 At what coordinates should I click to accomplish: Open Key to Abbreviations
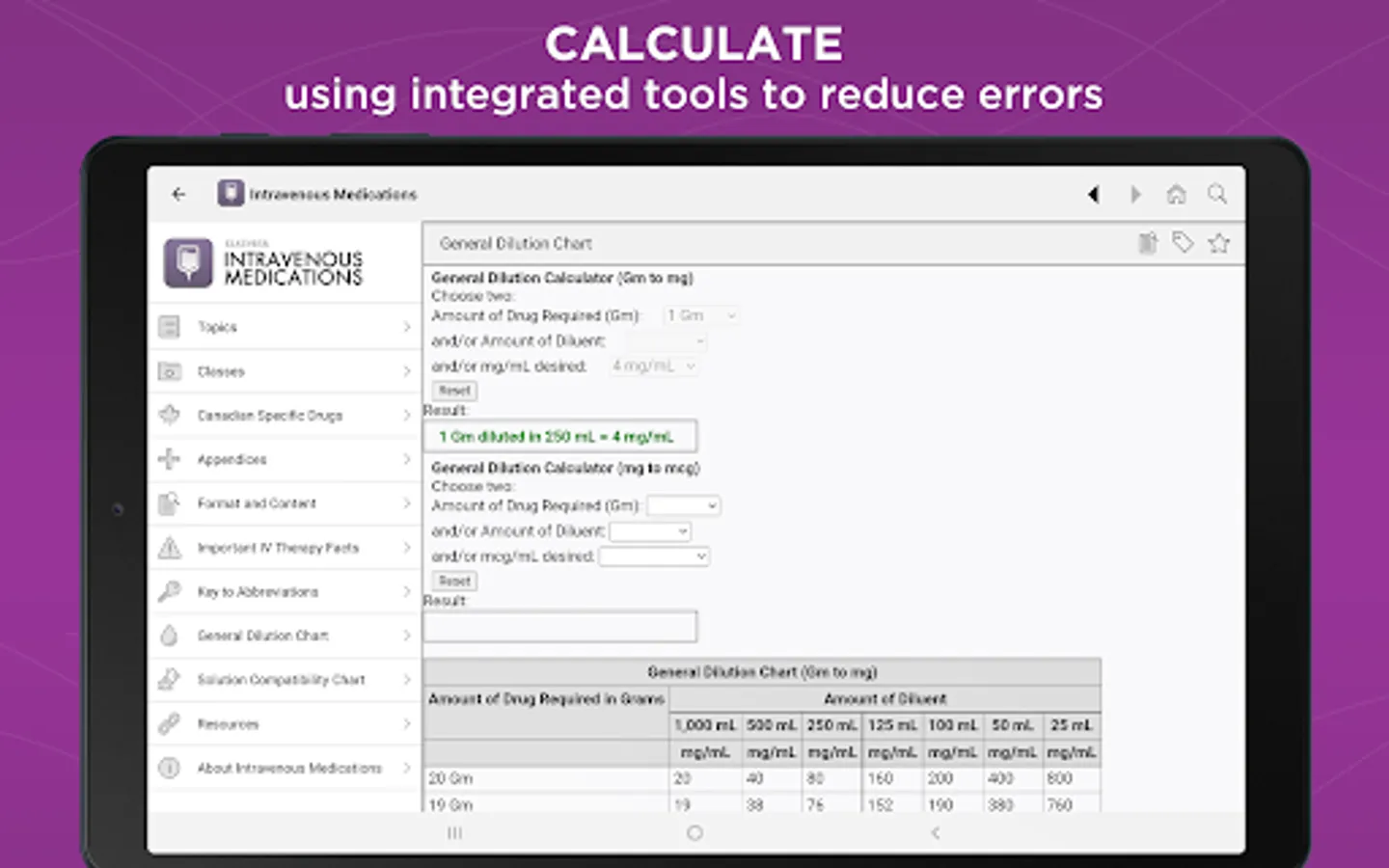click(285, 591)
